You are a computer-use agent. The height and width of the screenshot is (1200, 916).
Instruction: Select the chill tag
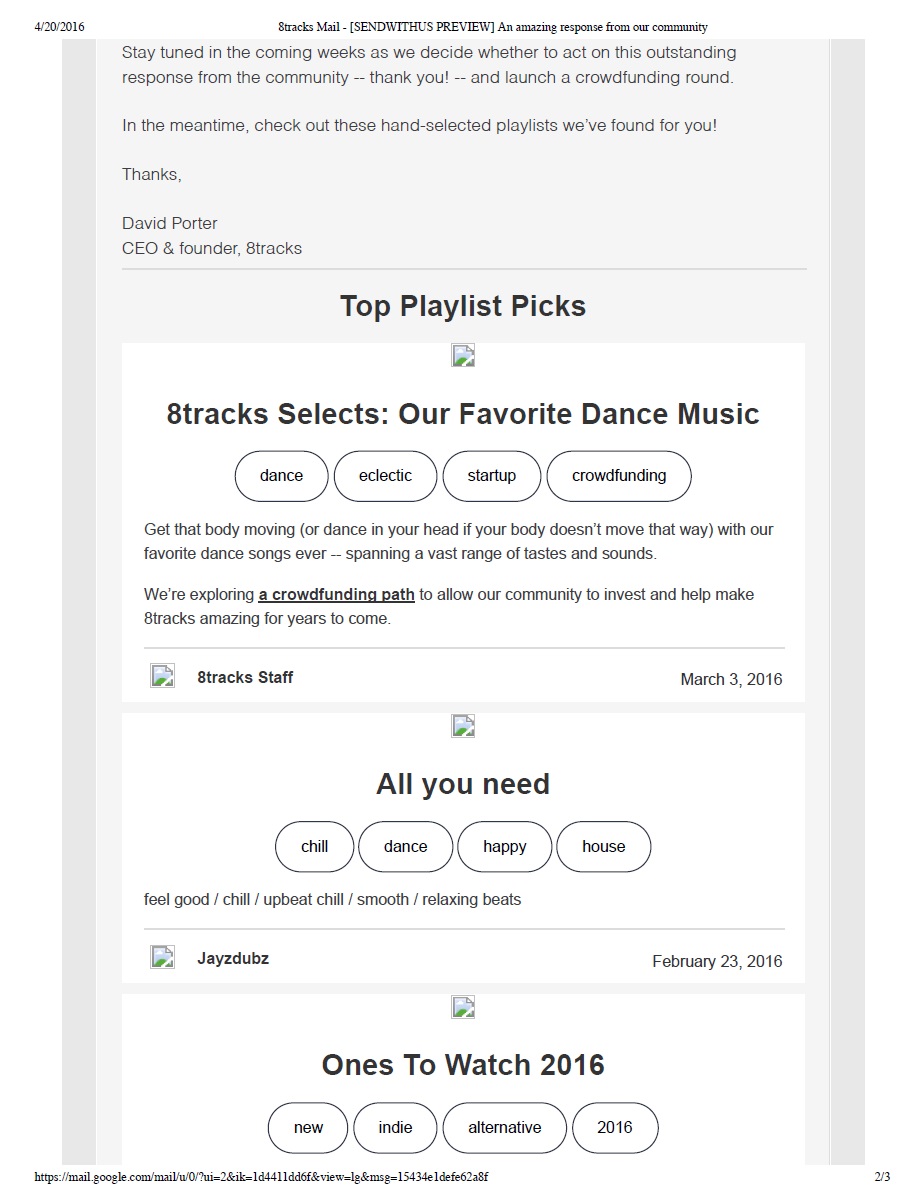click(x=314, y=847)
